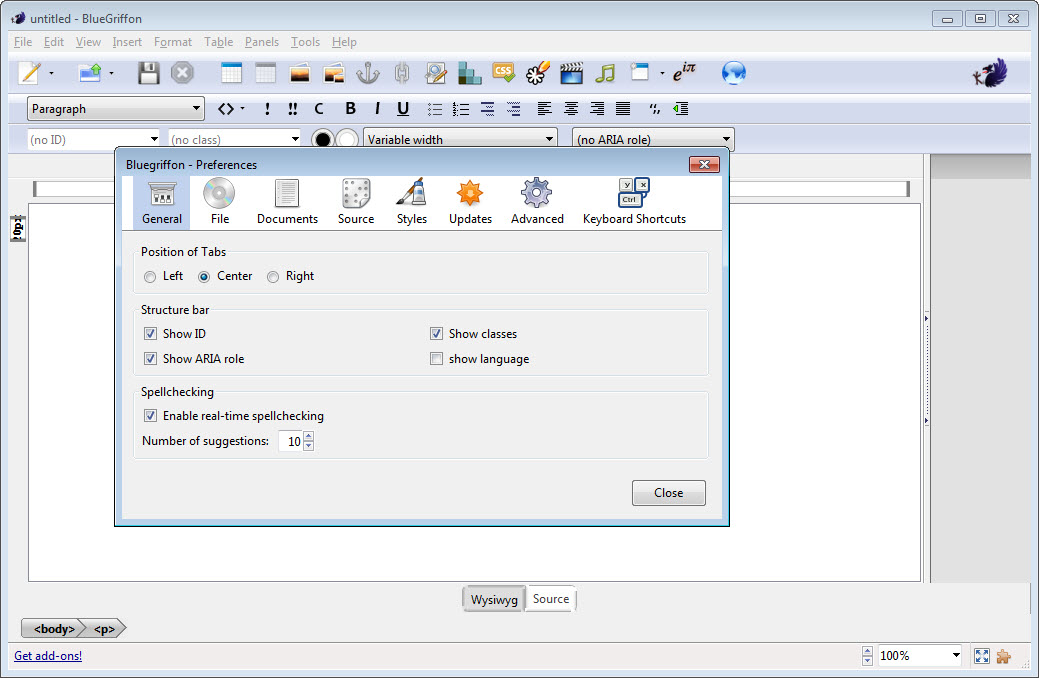
Task: Open the Tools menu
Action: [305, 42]
